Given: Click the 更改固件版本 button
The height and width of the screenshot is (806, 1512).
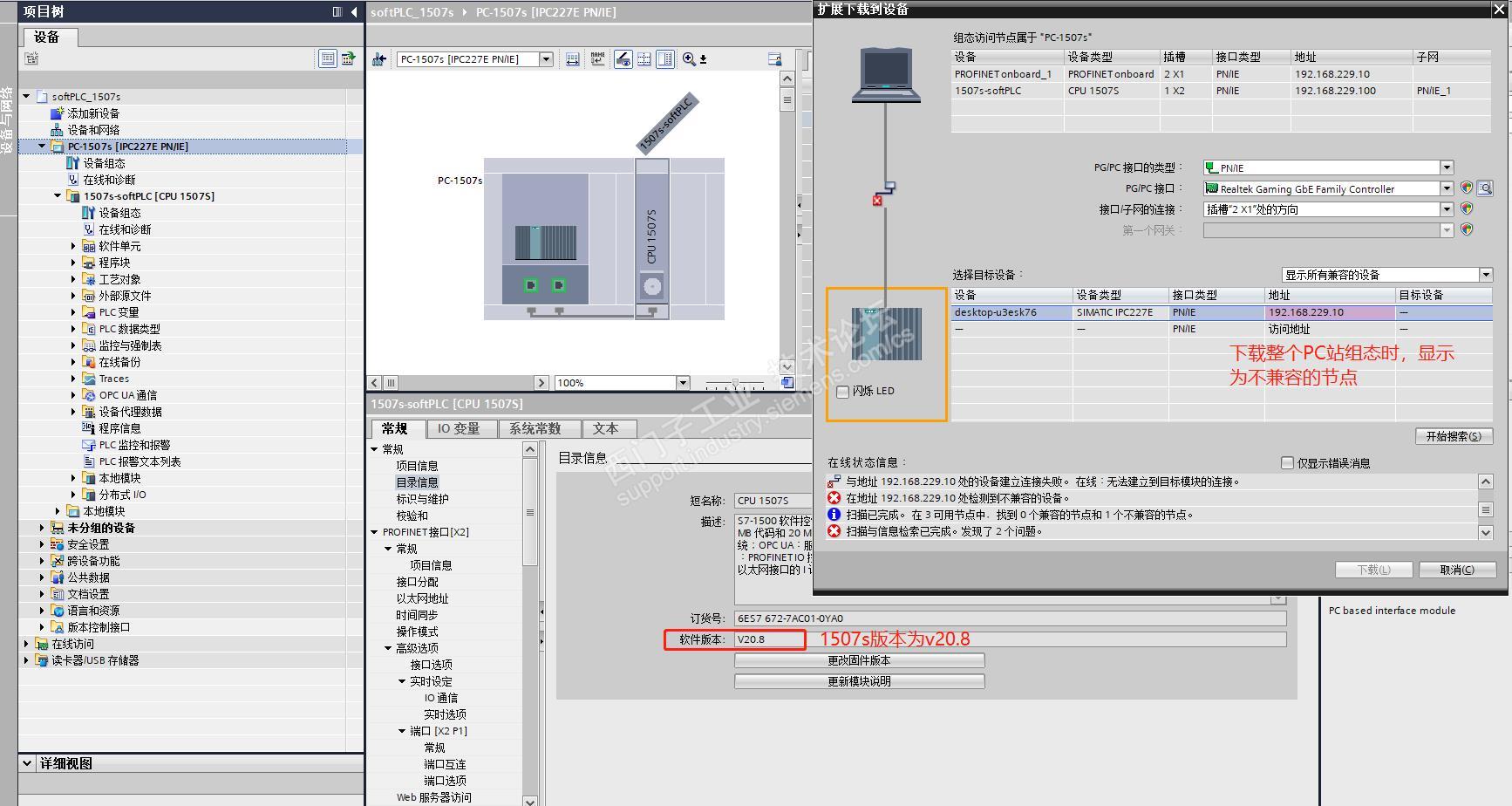Looking at the screenshot, I should [x=859, y=660].
